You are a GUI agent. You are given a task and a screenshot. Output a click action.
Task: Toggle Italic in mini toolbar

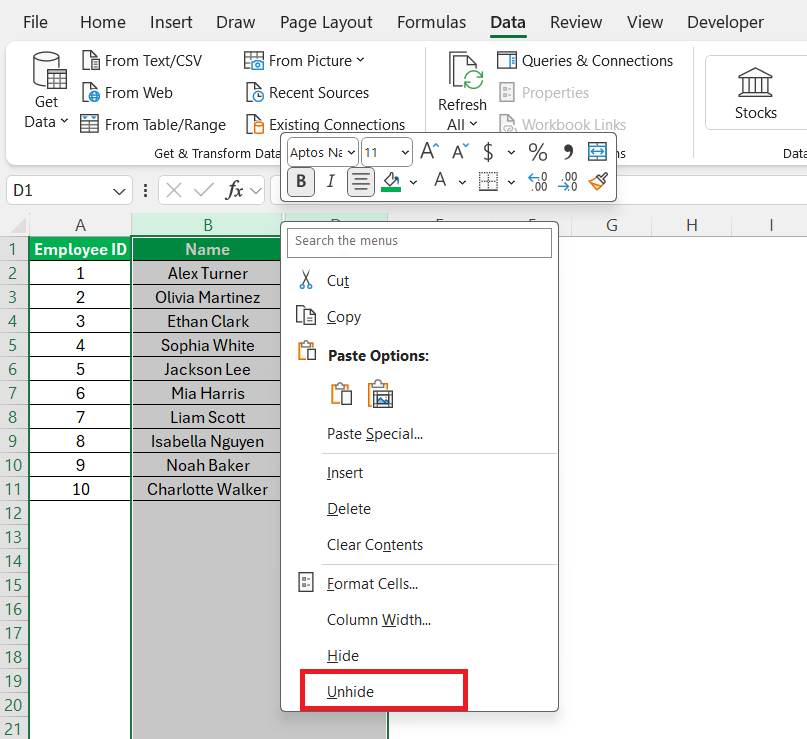(331, 181)
